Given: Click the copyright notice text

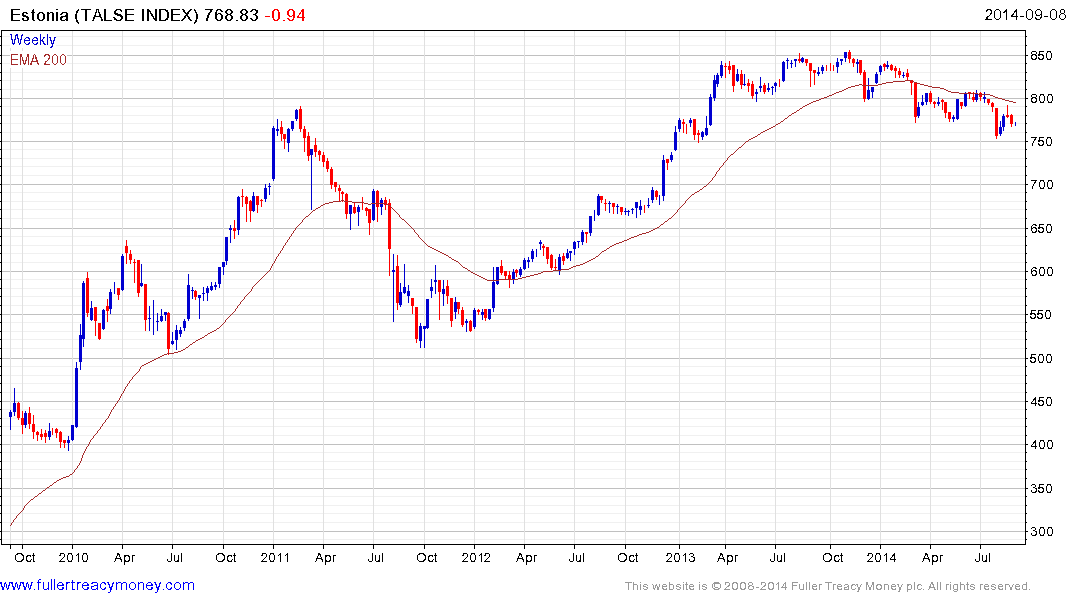Looking at the screenshot, I should click(x=828, y=586).
